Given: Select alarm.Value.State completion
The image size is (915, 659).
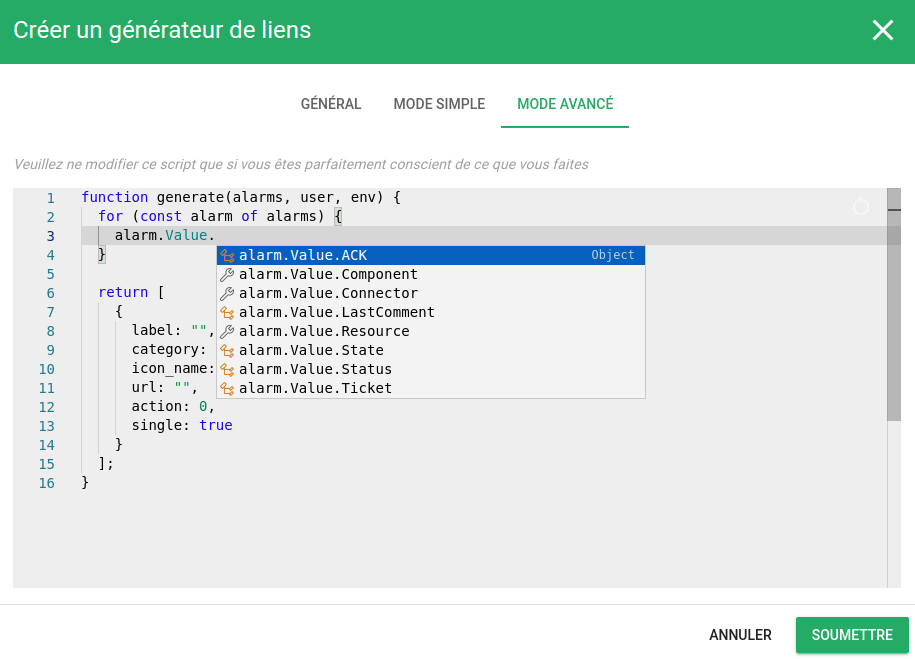Looking at the screenshot, I should [x=431, y=350].
